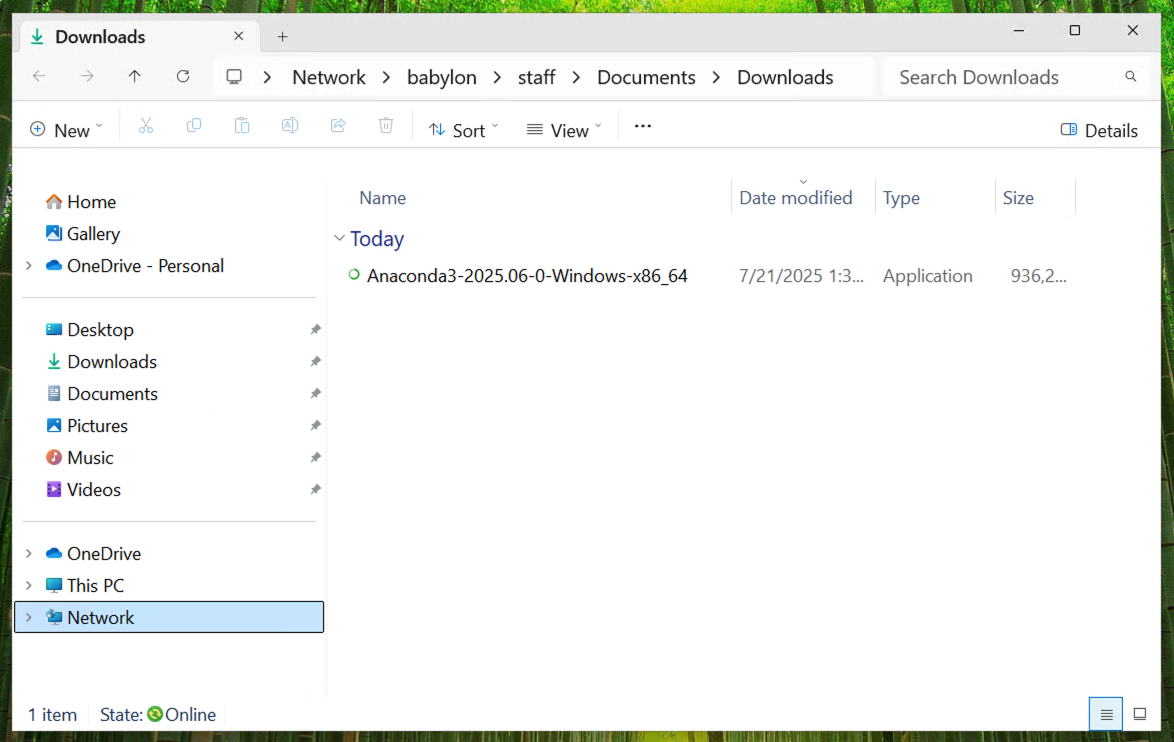Click OneDrive below the Videos entry
Viewport: 1174px width, 742px height.
point(103,553)
